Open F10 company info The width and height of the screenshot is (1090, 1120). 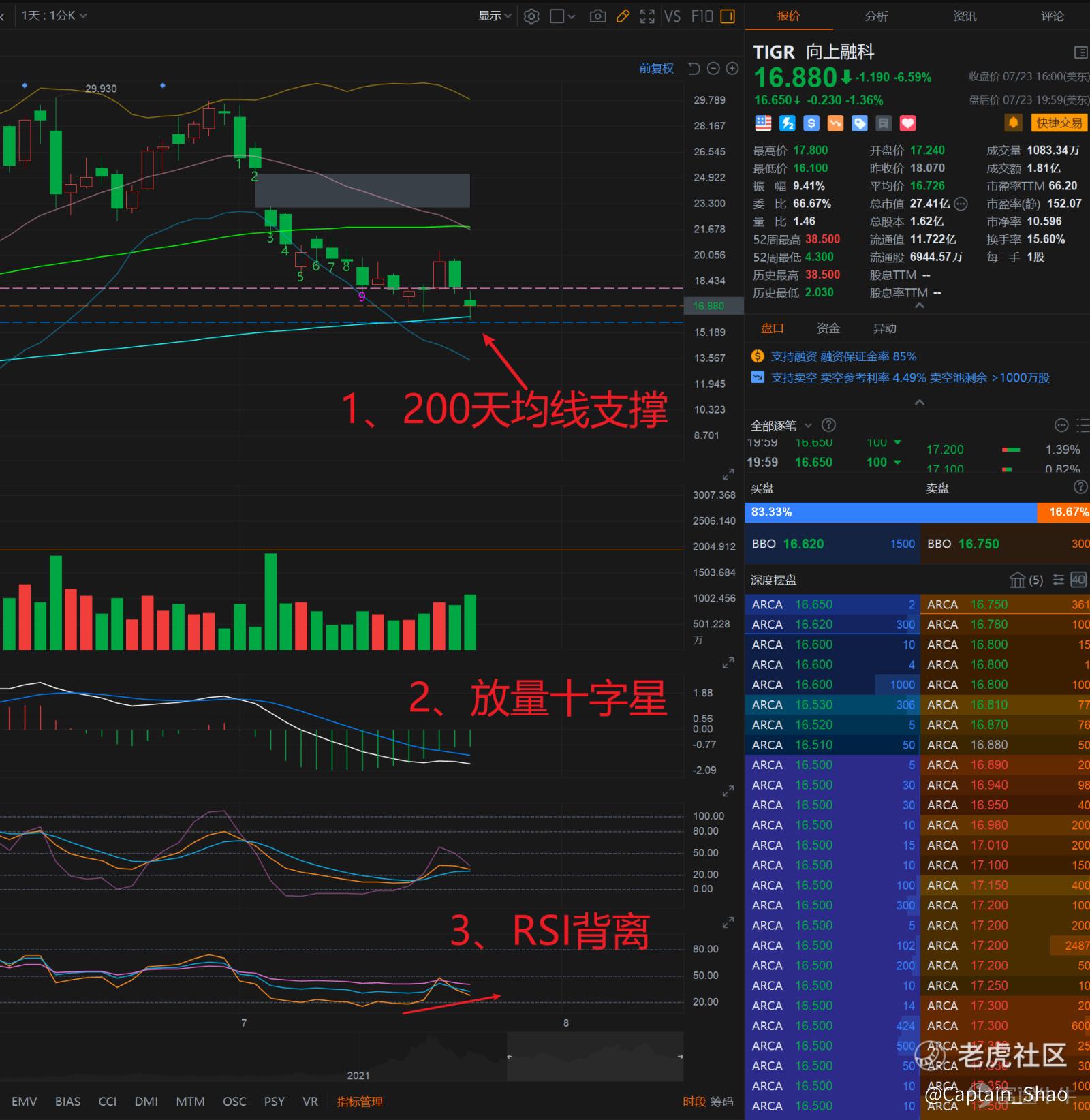pos(702,16)
